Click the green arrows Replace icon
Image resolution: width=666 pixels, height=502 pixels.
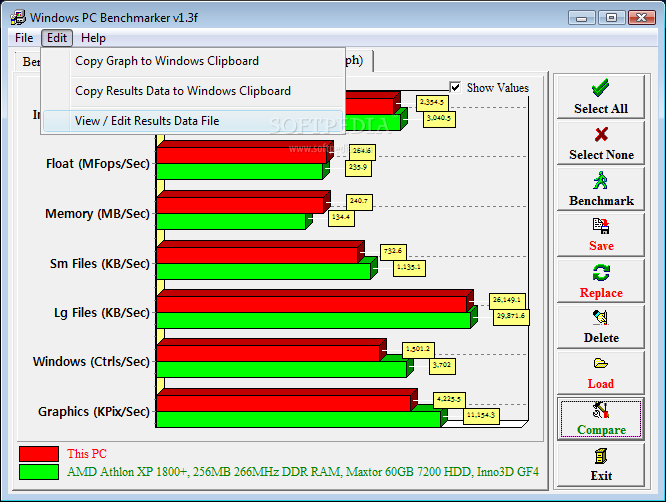tap(601, 272)
